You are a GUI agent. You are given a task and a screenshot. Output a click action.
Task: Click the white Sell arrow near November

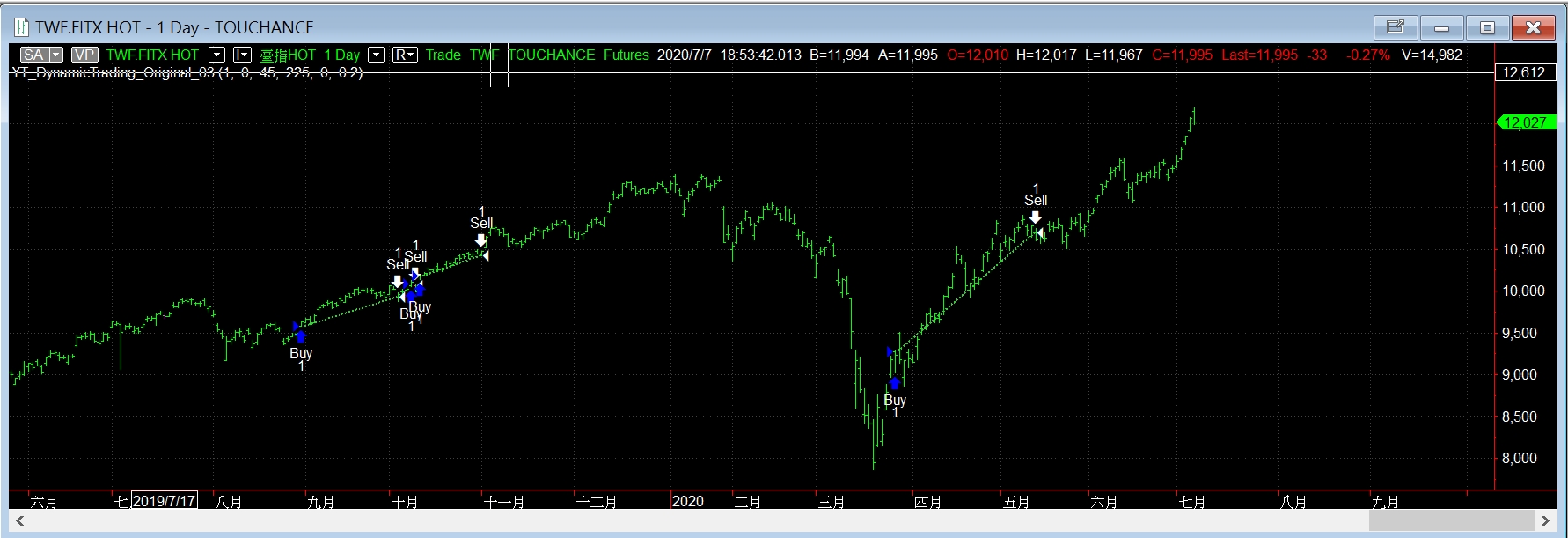[480, 240]
